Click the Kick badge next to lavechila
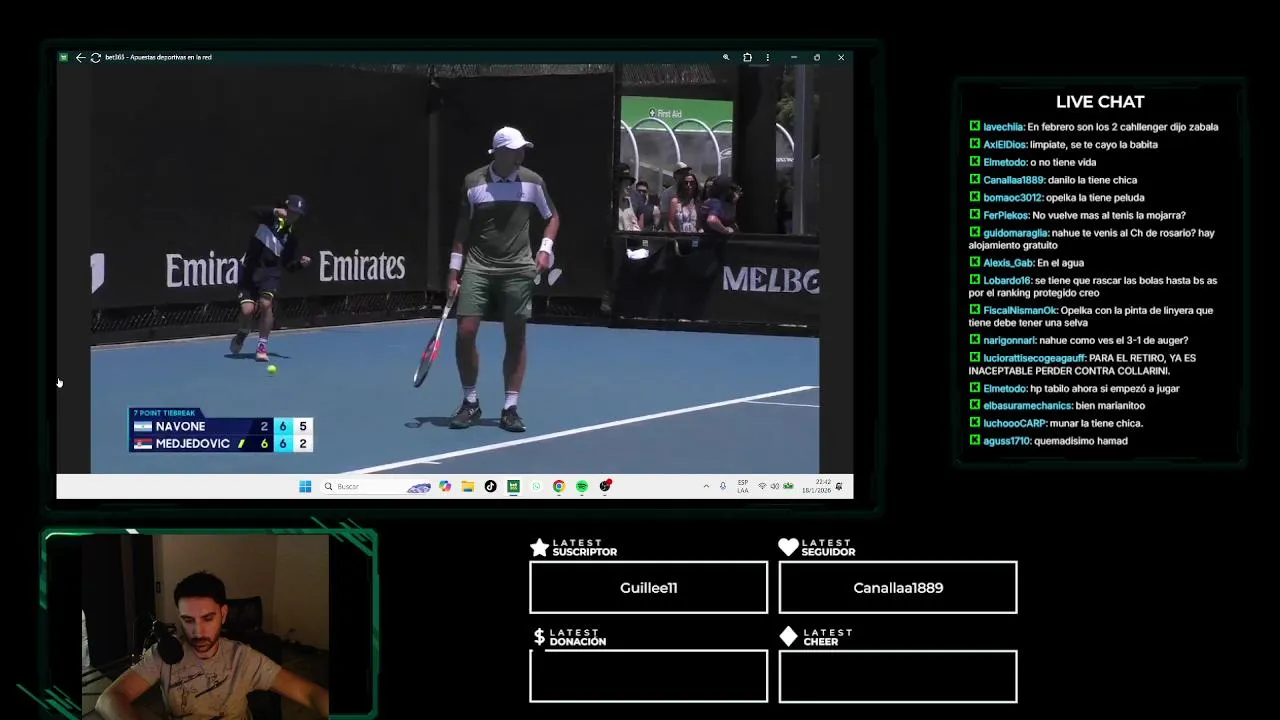This screenshot has width=1280, height=720. point(974,127)
